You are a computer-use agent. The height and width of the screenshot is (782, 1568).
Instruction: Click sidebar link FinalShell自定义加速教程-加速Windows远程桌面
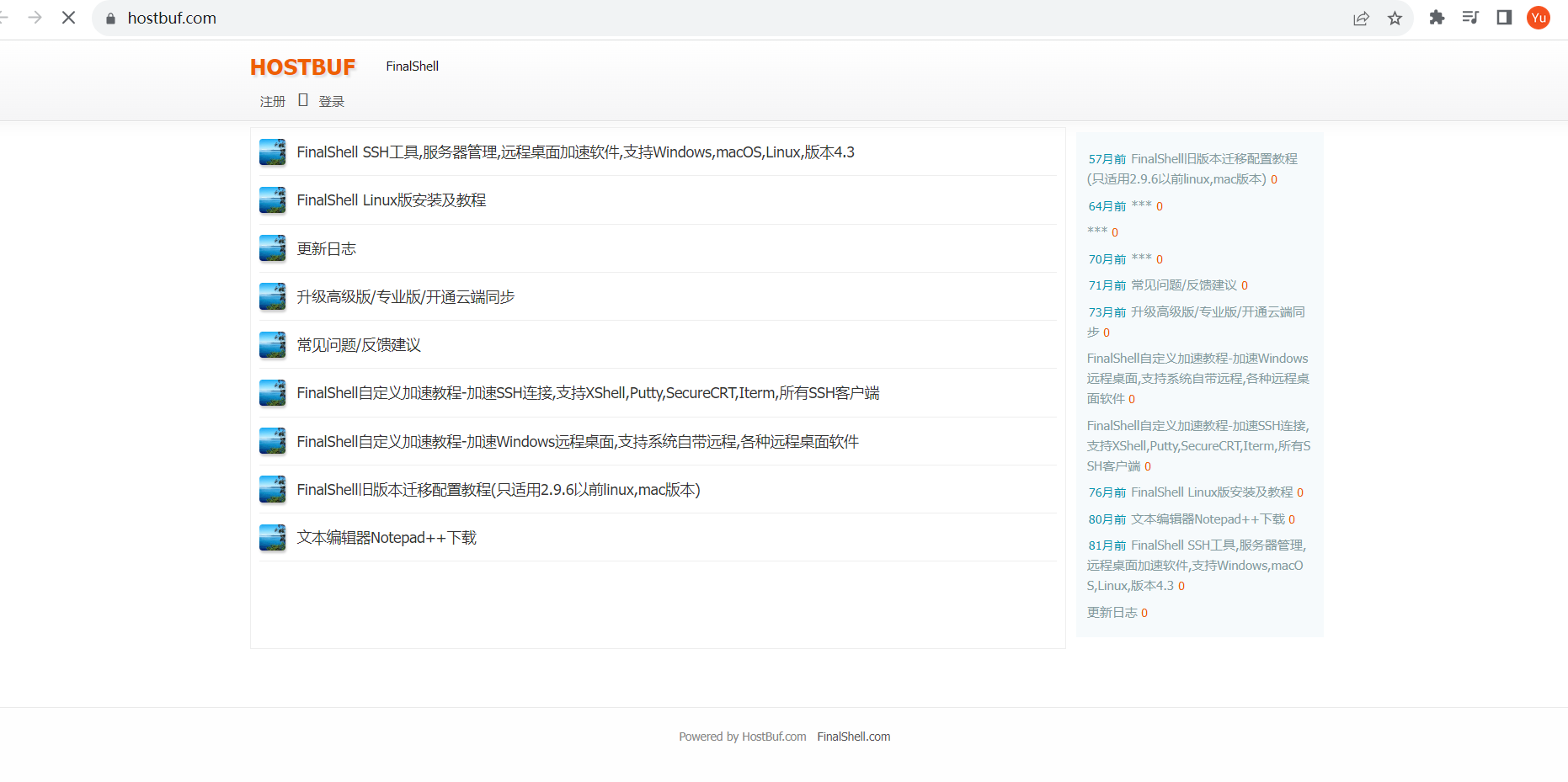(1198, 379)
